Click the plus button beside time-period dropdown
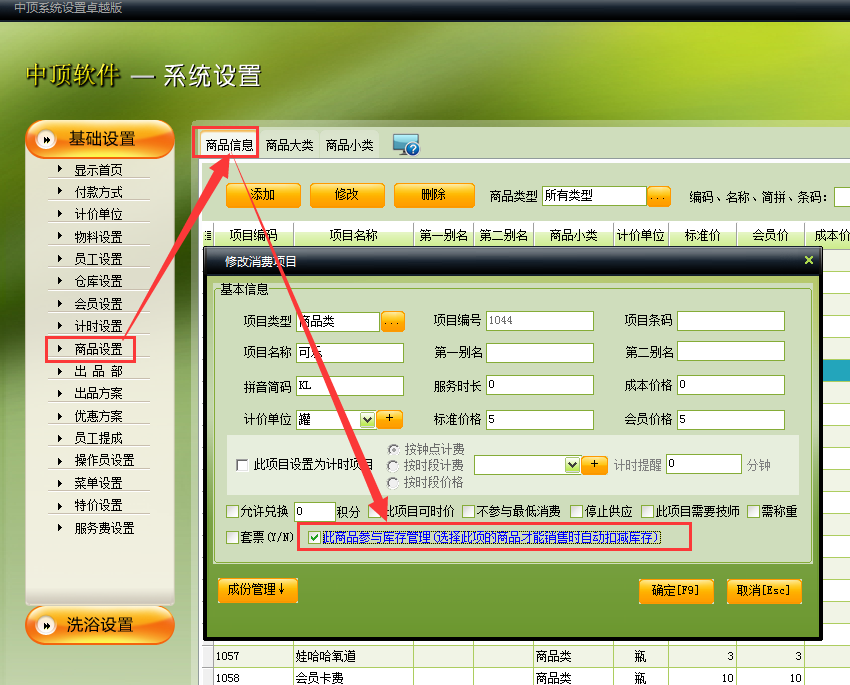The width and height of the screenshot is (850, 685). pyautogui.click(x=595, y=464)
